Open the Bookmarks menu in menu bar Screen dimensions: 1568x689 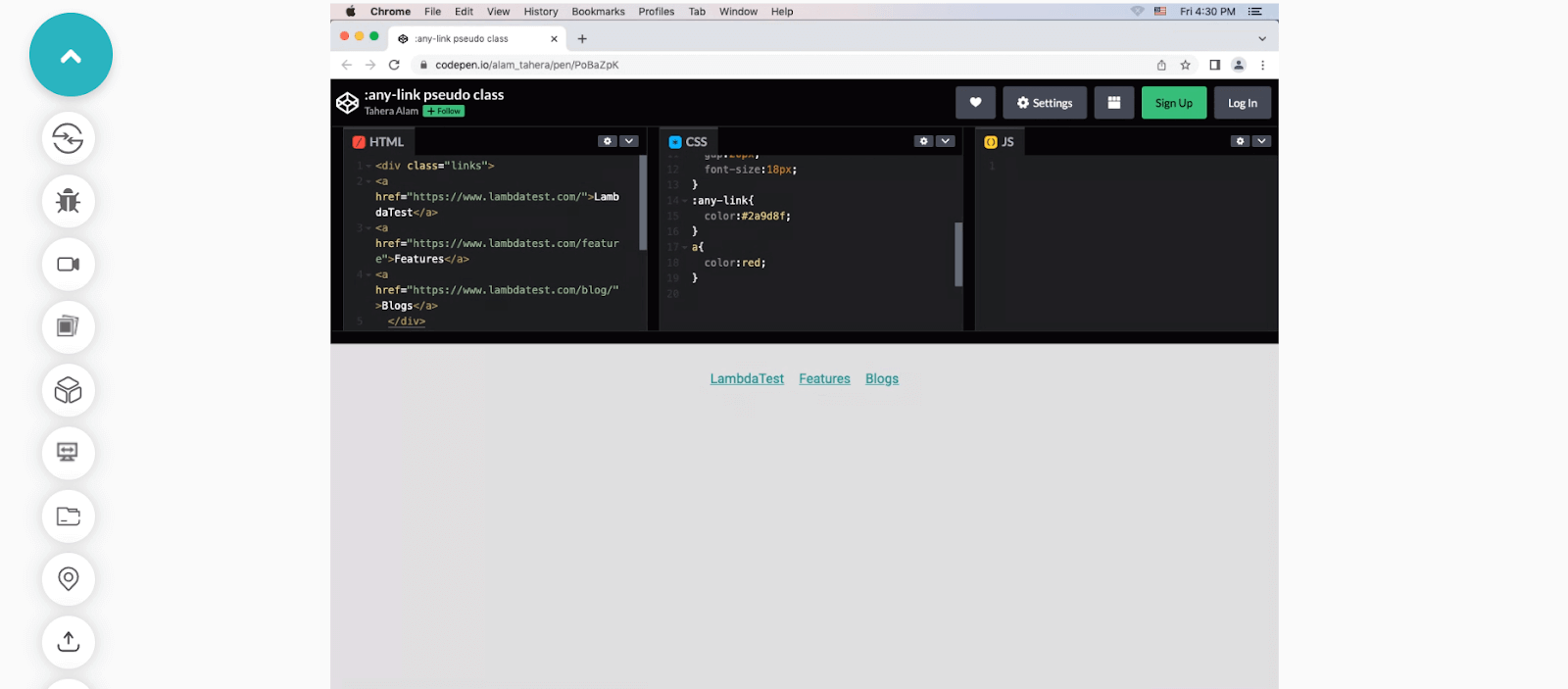click(598, 12)
